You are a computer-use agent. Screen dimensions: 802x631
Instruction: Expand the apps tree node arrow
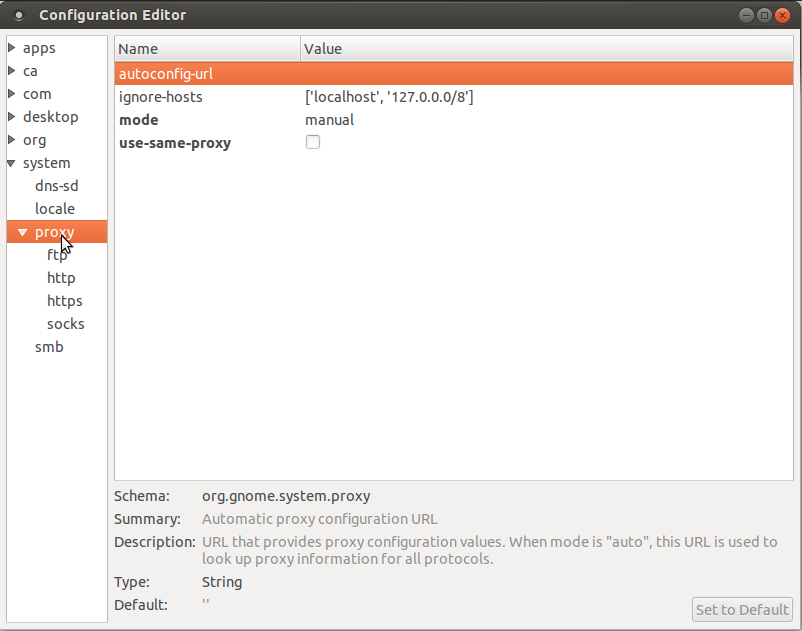pos(12,48)
